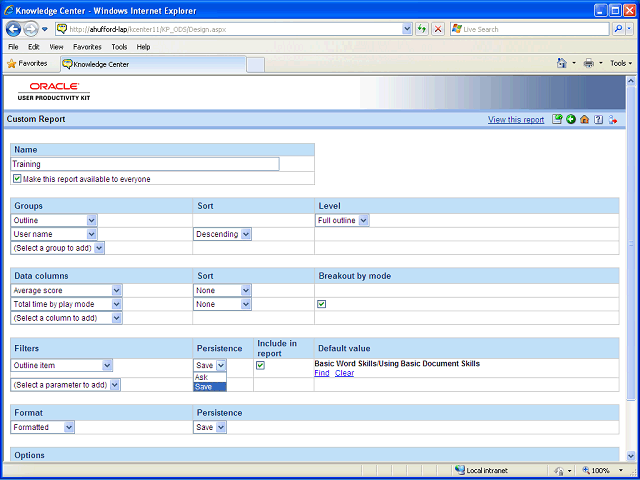Open the File menu
Viewport: 640px width, 480px height.
13,47
